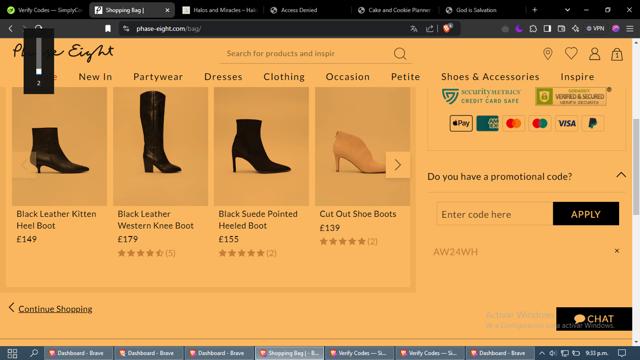This screenshot has height=360, width=640.
Task: Switch to Halos and Miracles tab
Action: tap(221, 10)
